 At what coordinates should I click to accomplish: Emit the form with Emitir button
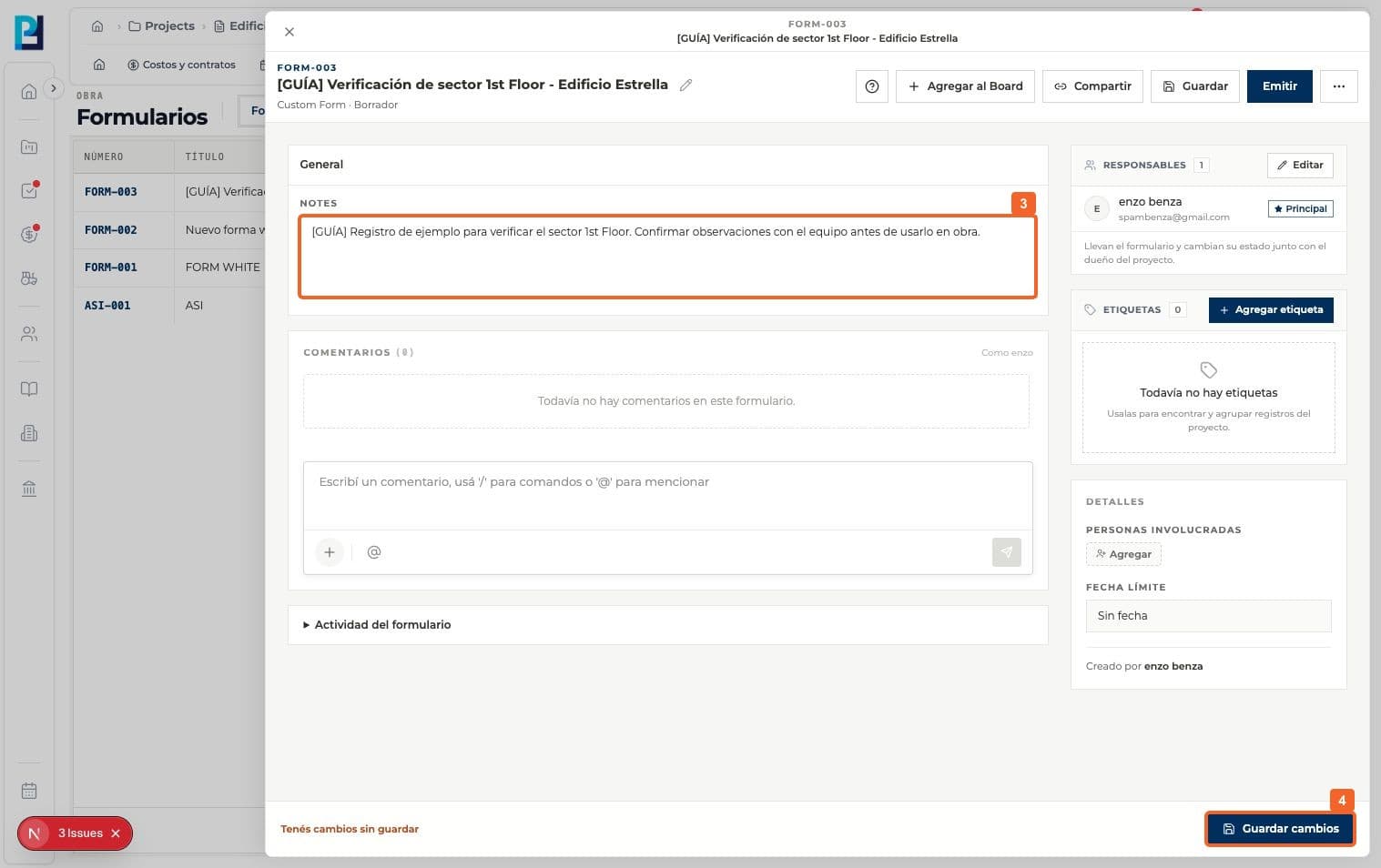1280,86
